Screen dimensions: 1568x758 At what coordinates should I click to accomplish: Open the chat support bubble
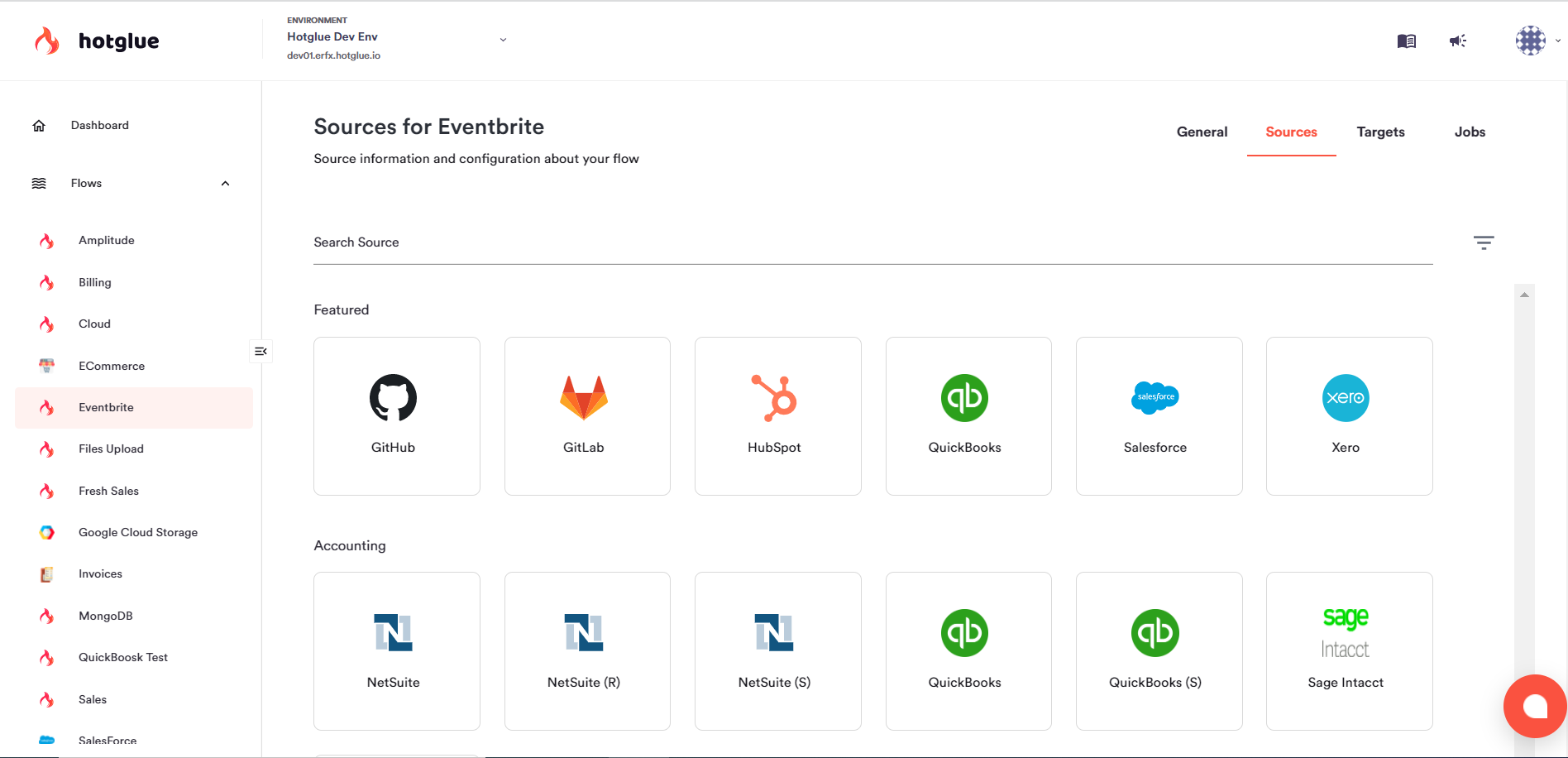(x=1535, y=706)
